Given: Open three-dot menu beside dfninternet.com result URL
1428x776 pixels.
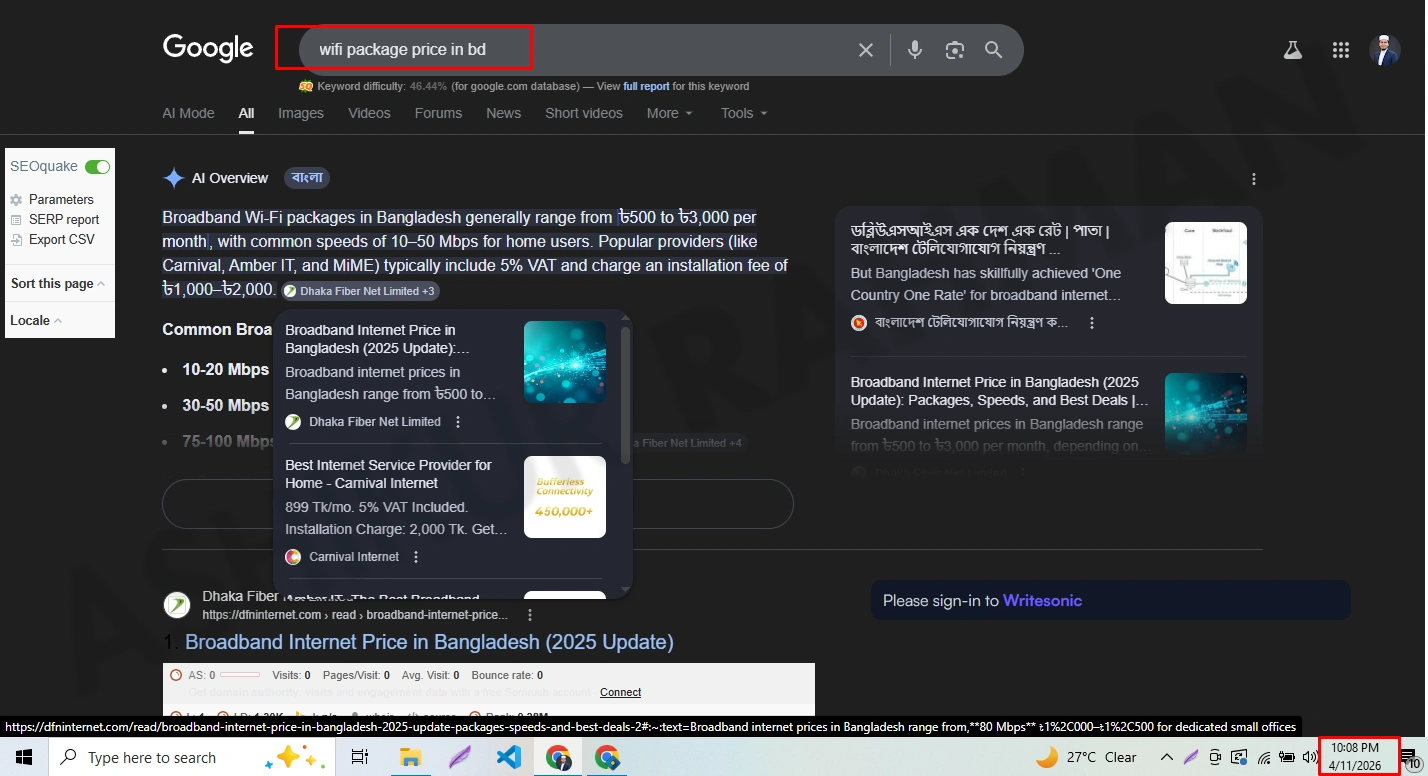Looking at the screenshot, I should point(530,615).
